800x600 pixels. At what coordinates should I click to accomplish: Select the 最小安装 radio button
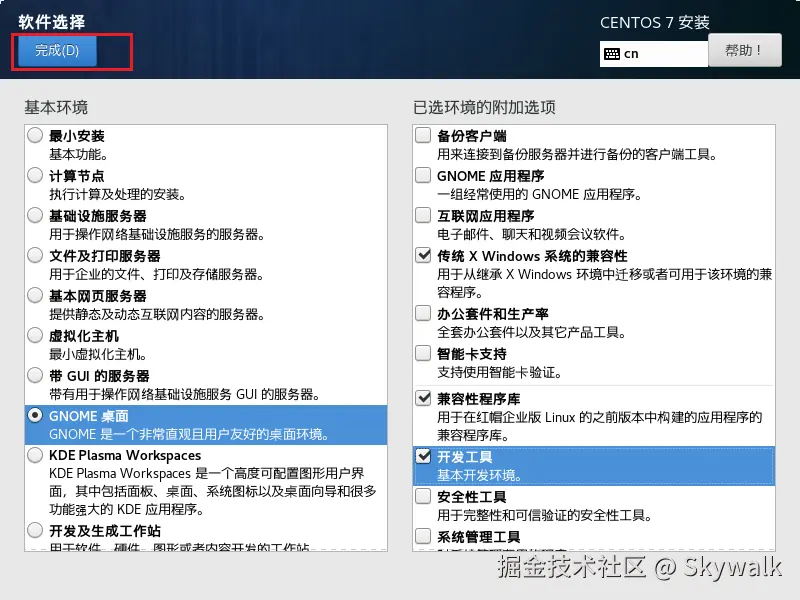click(x=35, y=135)
